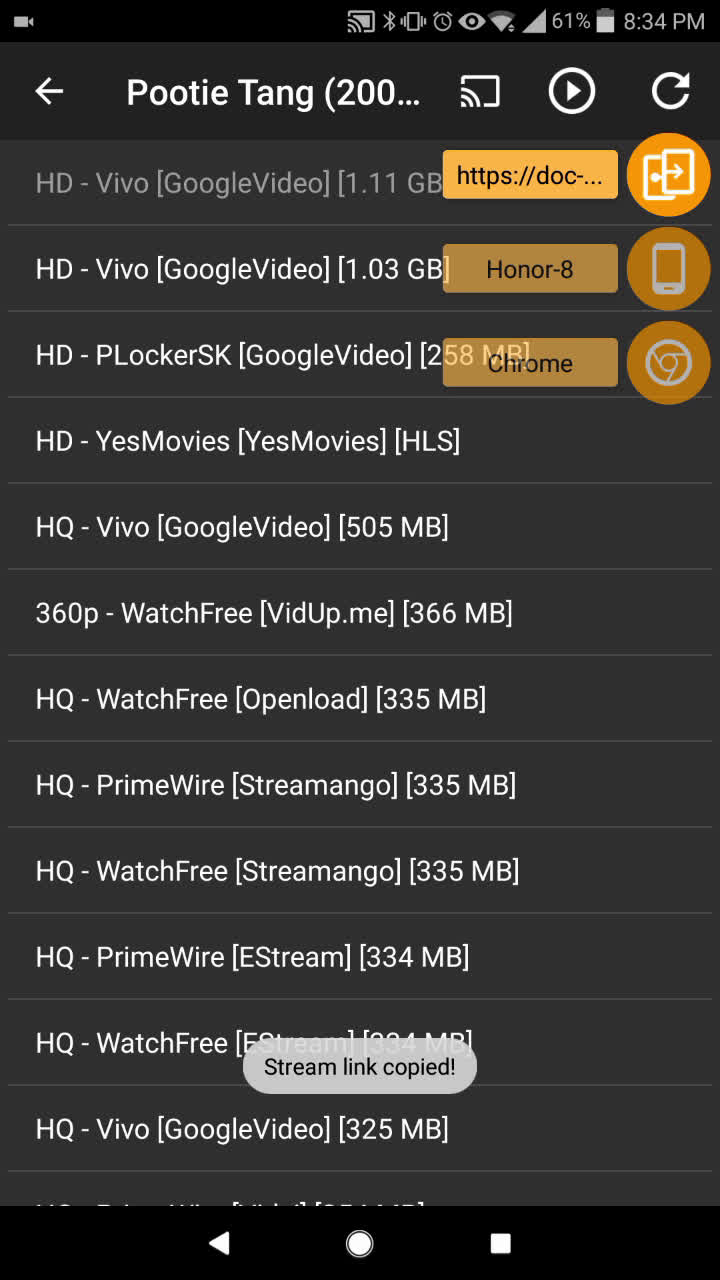The image size is (720, 1280).
Task: Select 360p - WatchFree [VidUp.me] stream
Action: coord(360,613)
